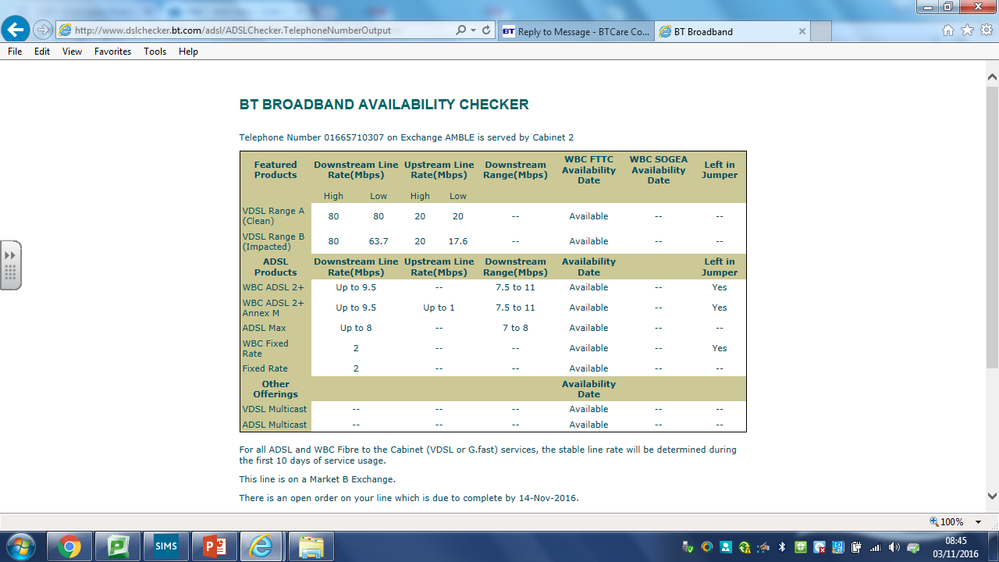Launch Chrome from the taskbar

(x=69, y=547)
